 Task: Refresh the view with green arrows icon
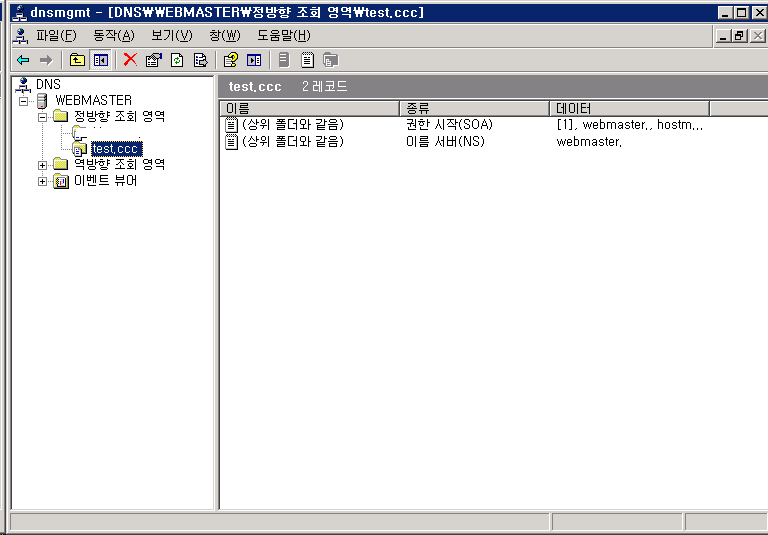pos(177,60)
